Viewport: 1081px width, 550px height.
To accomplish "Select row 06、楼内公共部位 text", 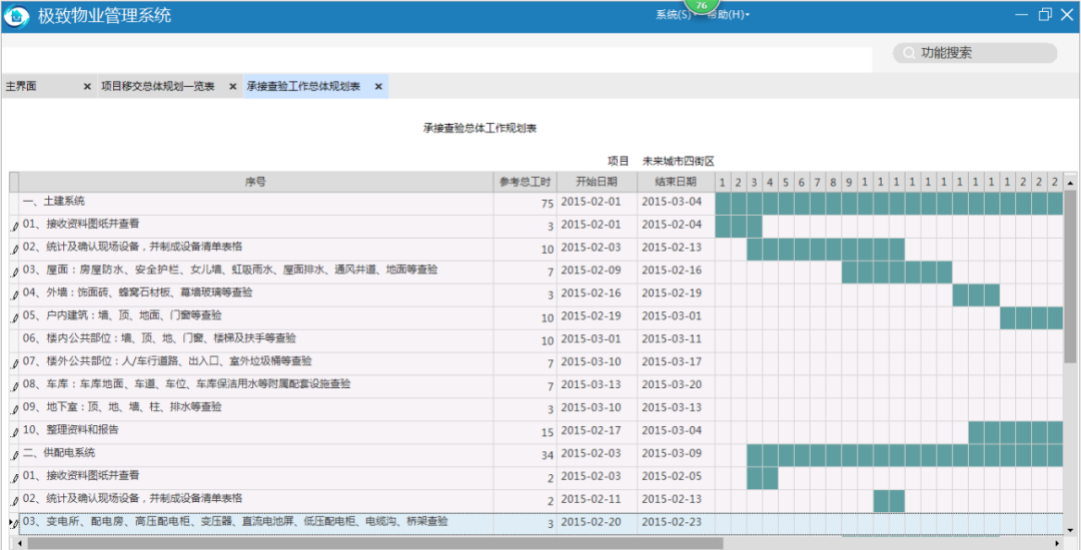I will (x=159, y=338).
